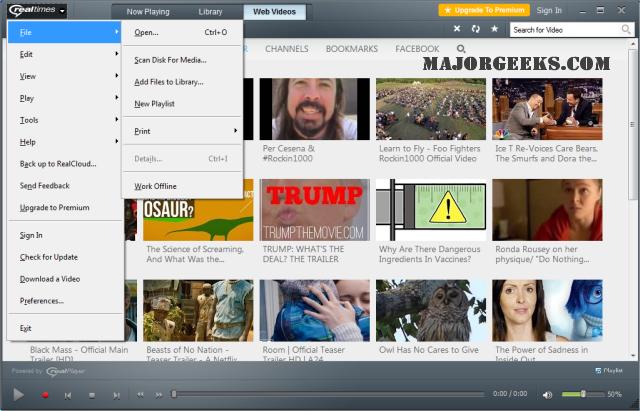The width and height of the screenshot is (640, 411).
Task: Open the FACEBOOK section
Action: 417,49
